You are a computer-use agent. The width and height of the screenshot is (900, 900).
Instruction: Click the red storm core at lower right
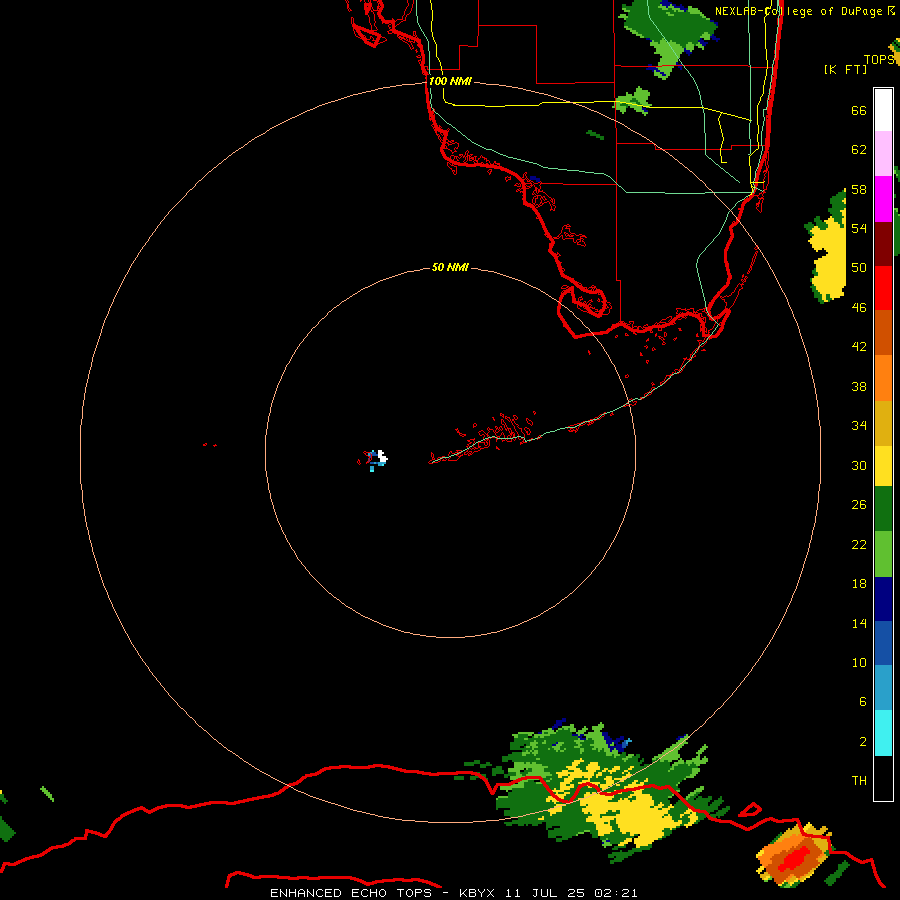click(x=795, y=859)
